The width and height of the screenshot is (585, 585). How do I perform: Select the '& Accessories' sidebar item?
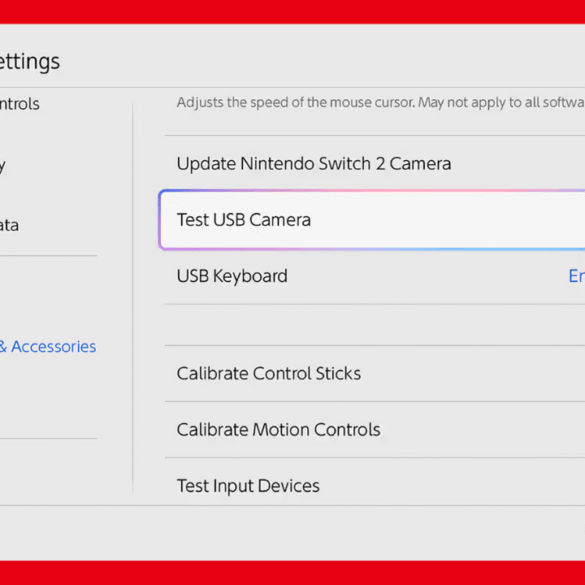[48, 347]
